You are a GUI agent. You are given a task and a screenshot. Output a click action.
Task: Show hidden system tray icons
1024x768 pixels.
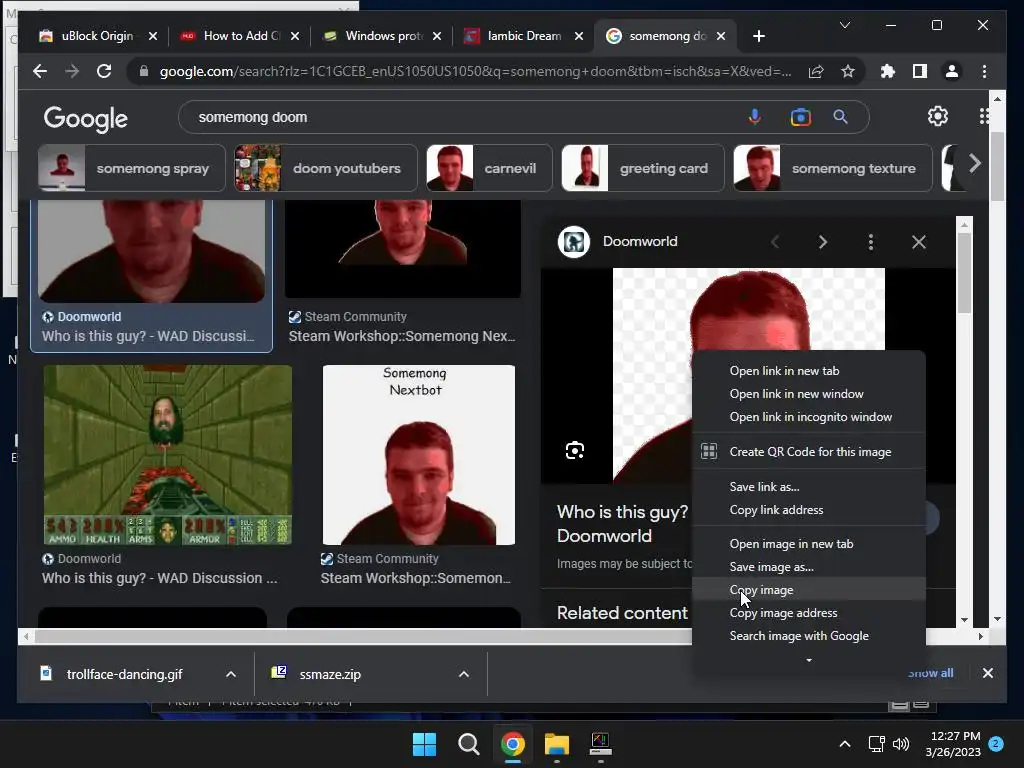(844, 744)
